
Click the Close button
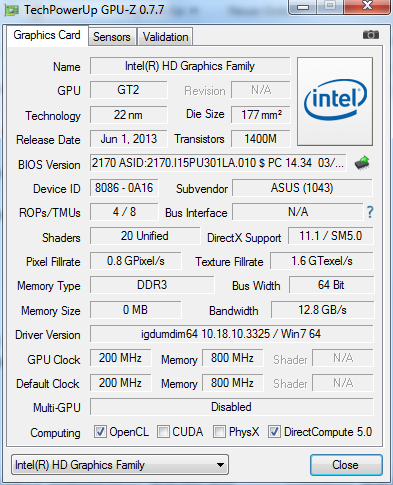[x=346, y=465]
